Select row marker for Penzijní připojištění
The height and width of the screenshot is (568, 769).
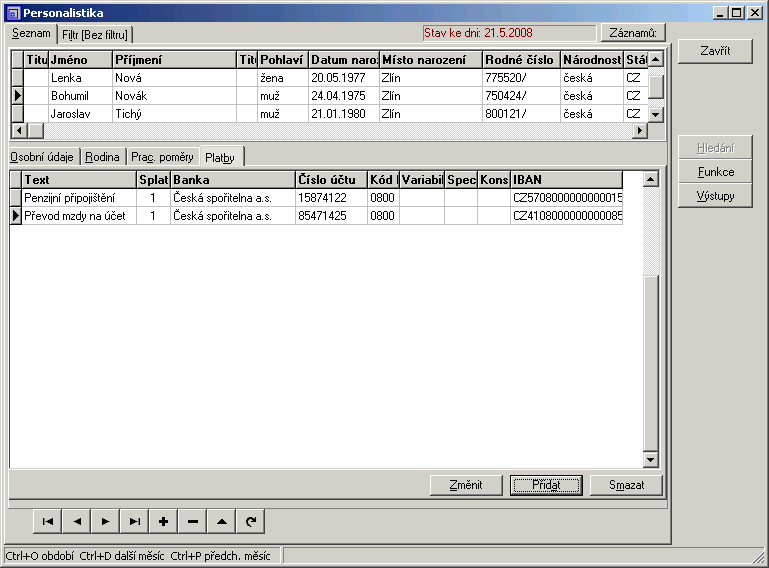[16, 198]
